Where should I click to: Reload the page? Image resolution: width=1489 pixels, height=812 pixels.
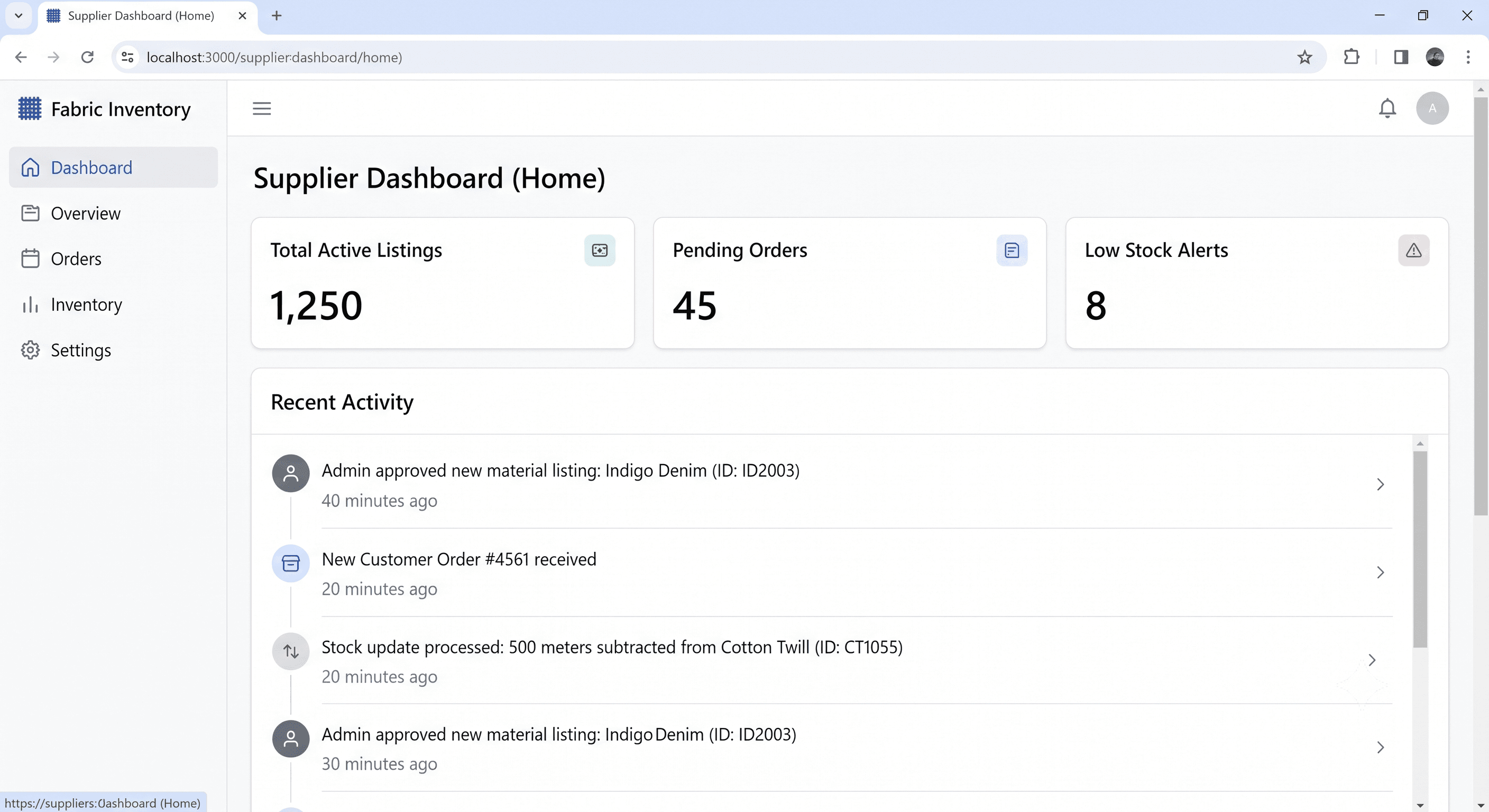point(87,57)
